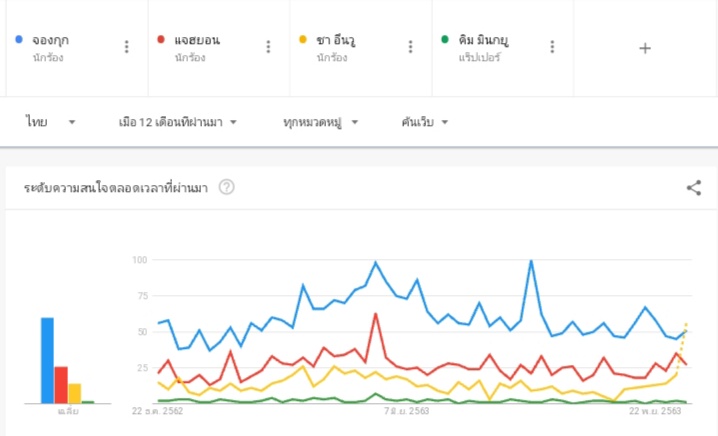This screenshot has width=718, height=436.
Task: Click the red line peak near 7 มิ.ย.
Action: pyautogui.click(x=376, y=314)
